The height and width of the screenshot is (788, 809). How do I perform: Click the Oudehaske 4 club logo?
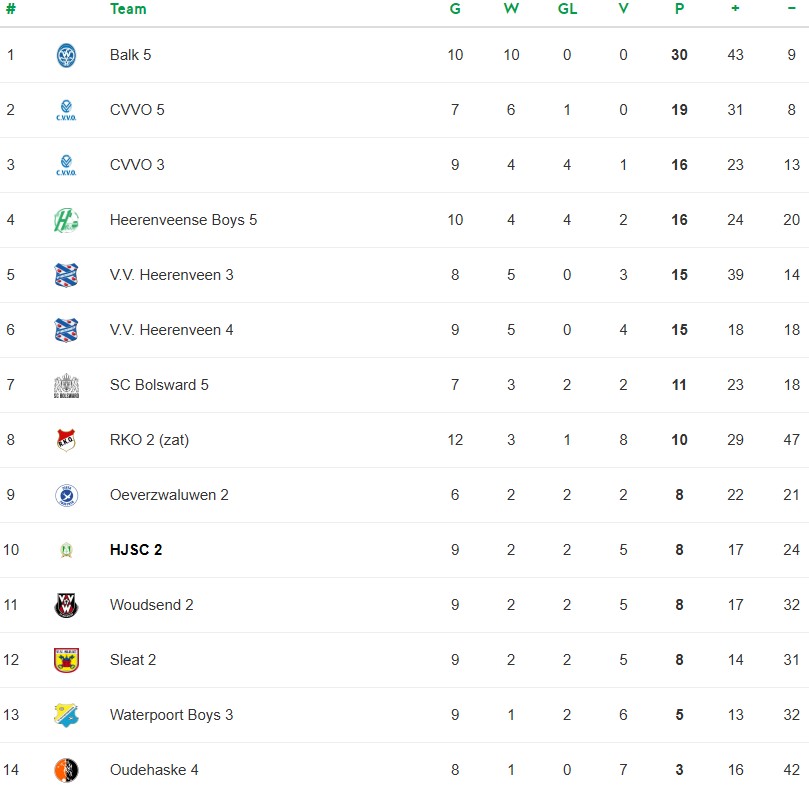(66, 770)
